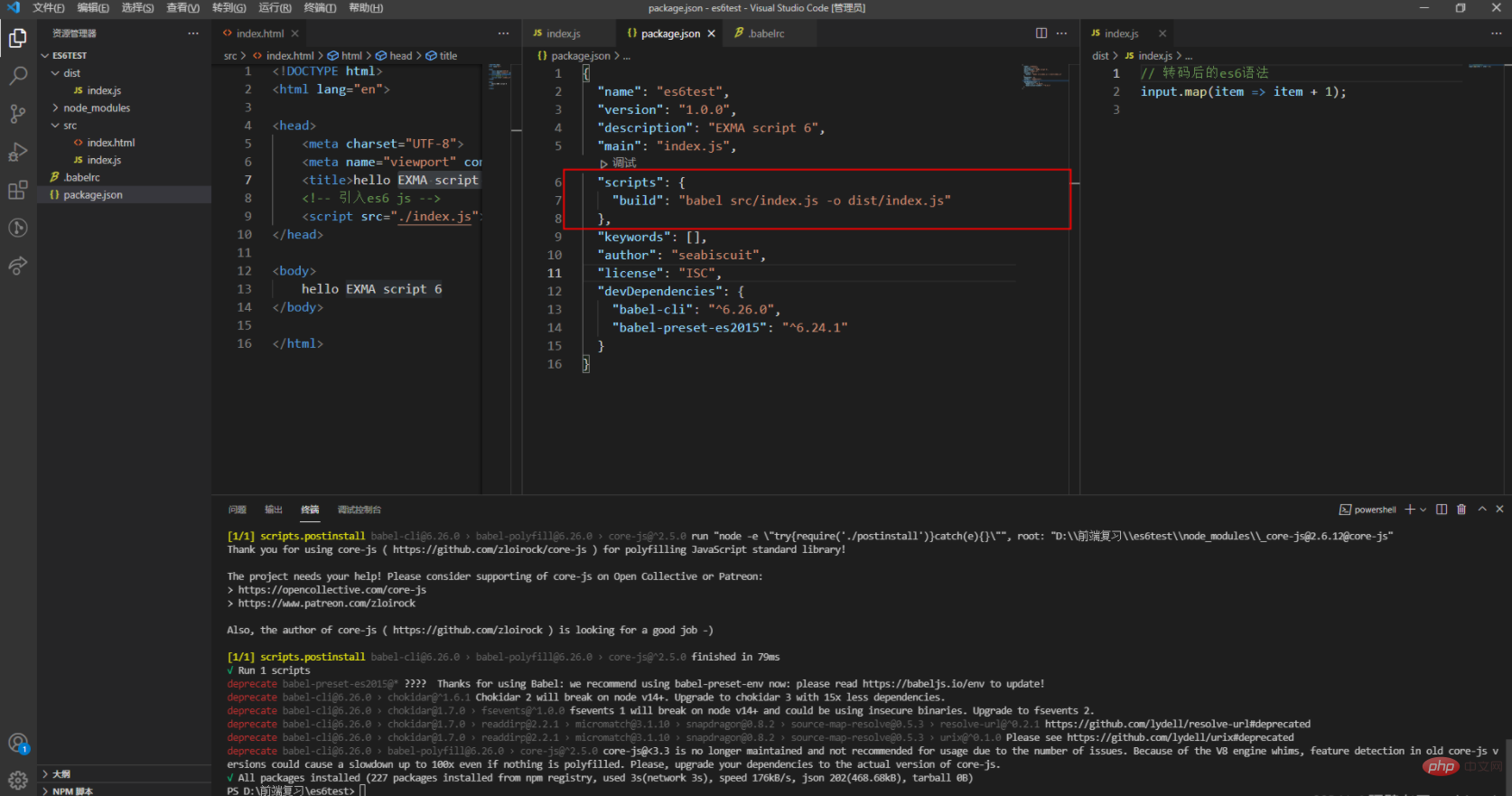Open the Source Control view
The image size is (1512, 796).
pyautogui.click(x=18, y=114)
